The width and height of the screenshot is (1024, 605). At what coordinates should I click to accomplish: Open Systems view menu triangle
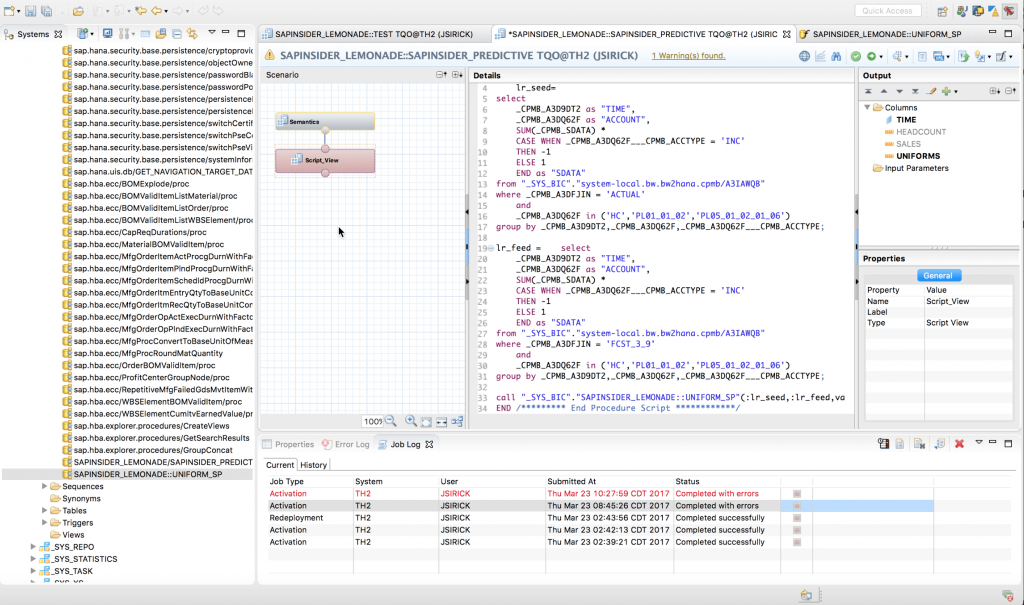point(212,32)
